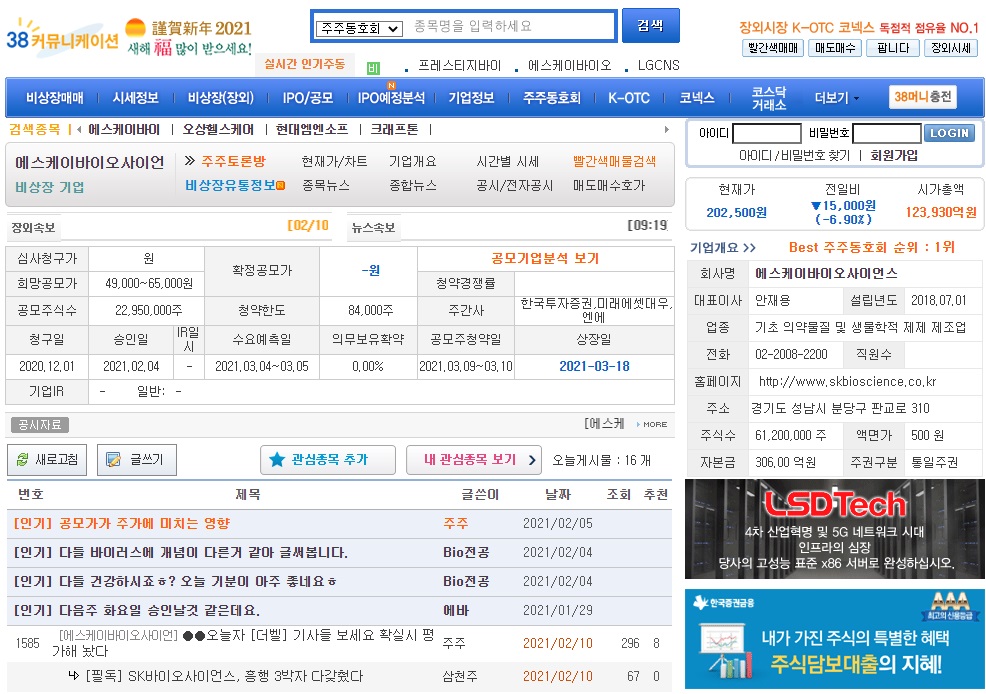Open 현재가/차트 link

click(334, 161)
